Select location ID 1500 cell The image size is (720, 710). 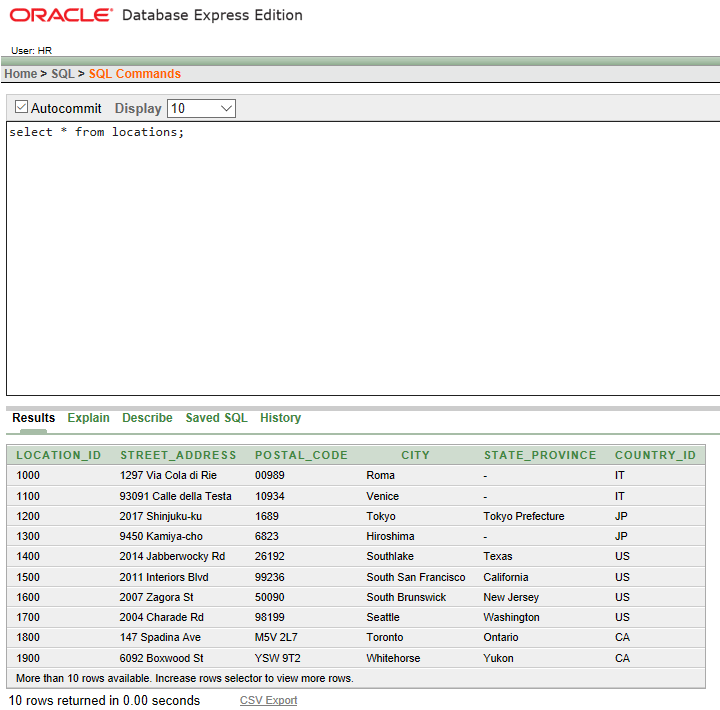pos(28,577)
